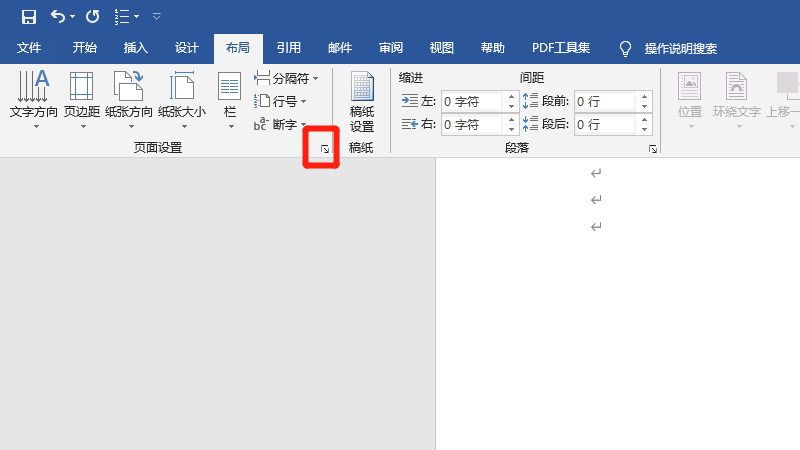Click the 位置 position button
The height and width of the screenshot is (450, 800).
coord(690,100)
